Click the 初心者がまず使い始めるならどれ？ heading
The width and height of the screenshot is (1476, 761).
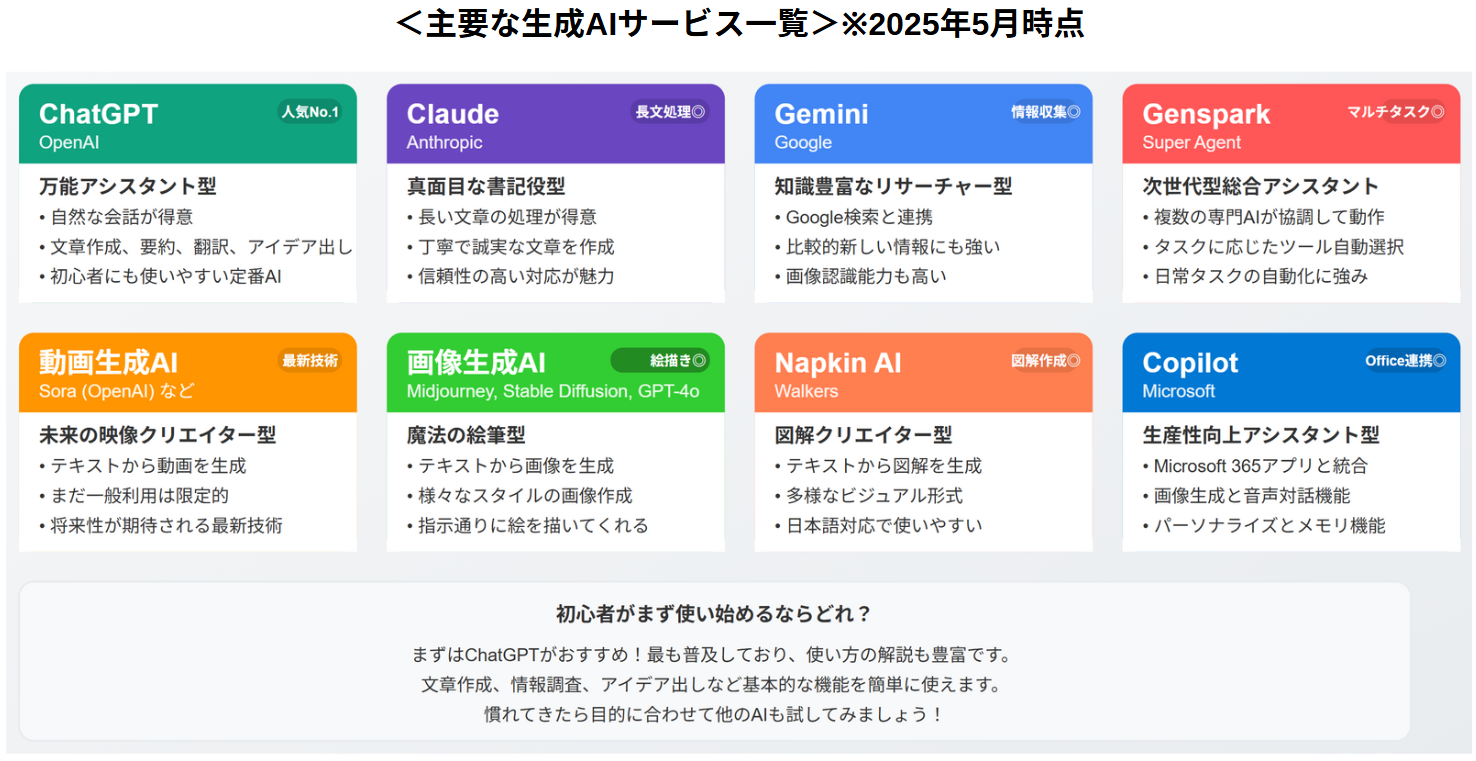[x=714, y=613]
